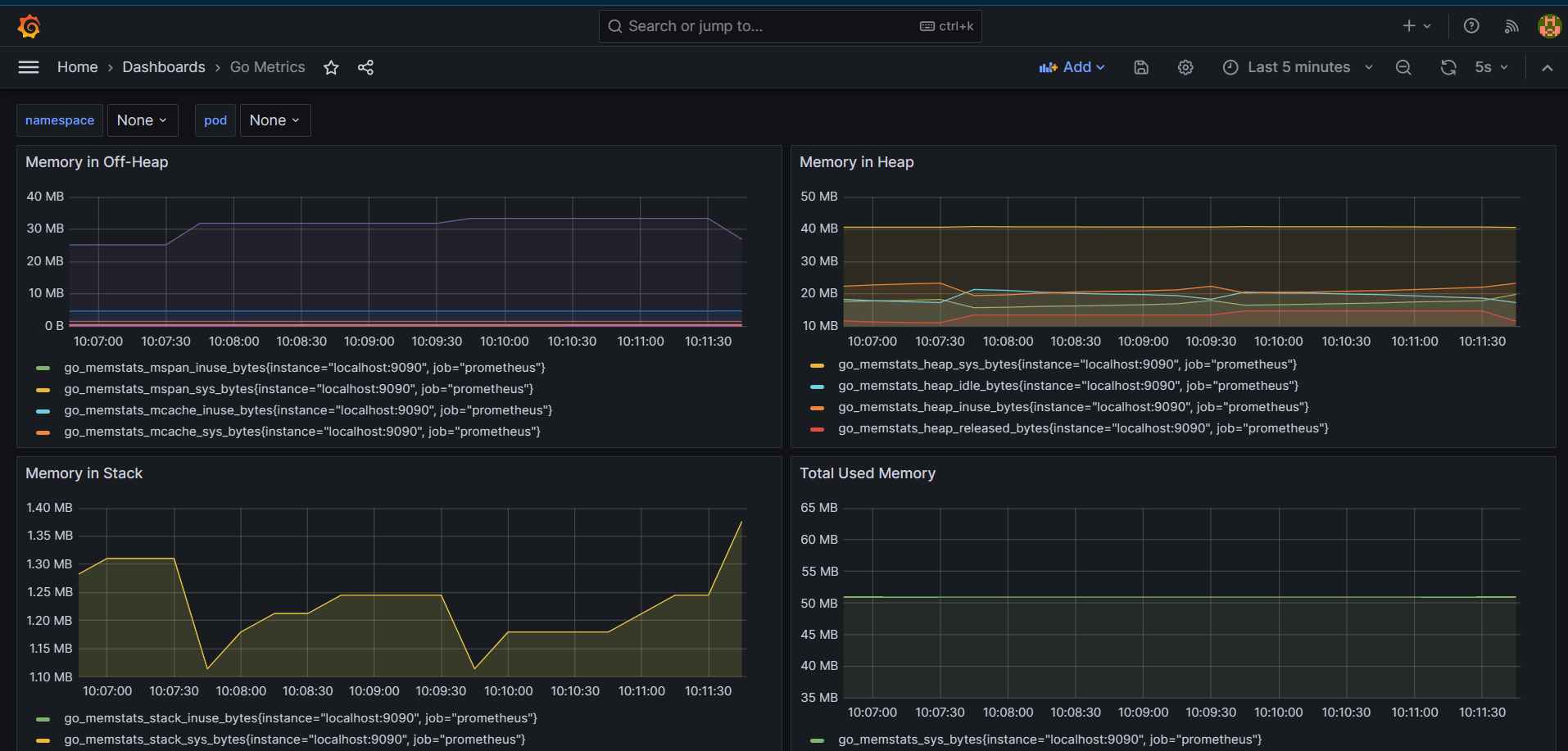
Task: Open the Last 5 minutes time picker
Action: (1298, 67)
